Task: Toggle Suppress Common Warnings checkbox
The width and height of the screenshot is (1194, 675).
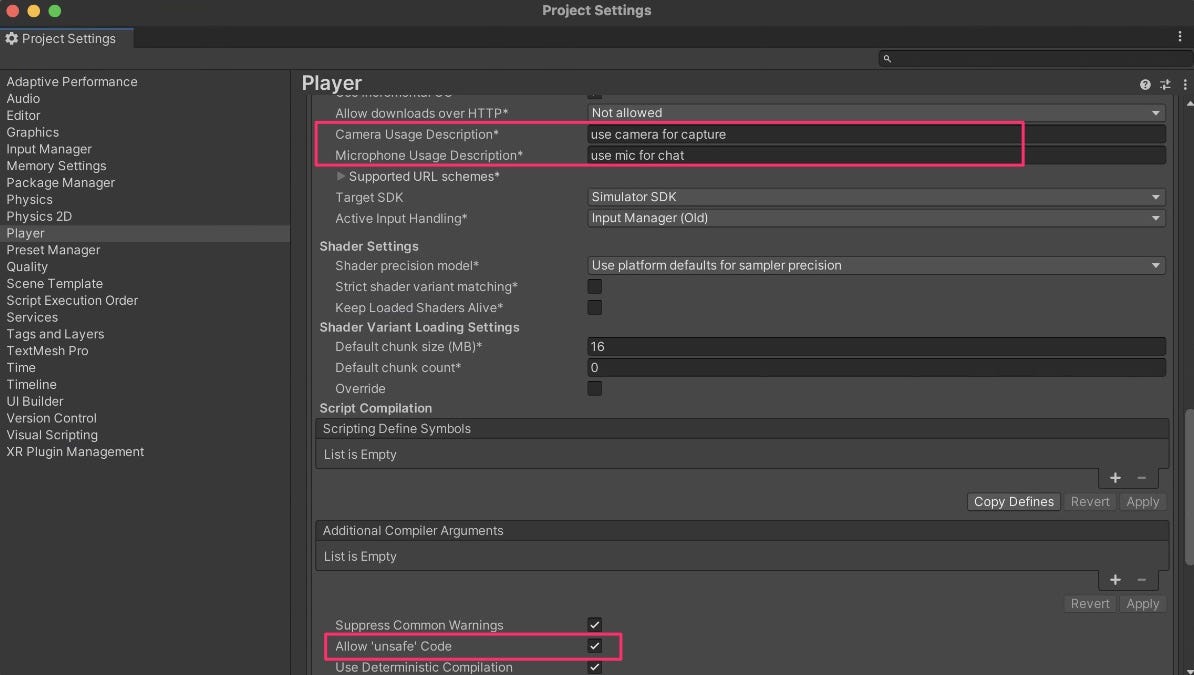Action: tap(595, 625)
